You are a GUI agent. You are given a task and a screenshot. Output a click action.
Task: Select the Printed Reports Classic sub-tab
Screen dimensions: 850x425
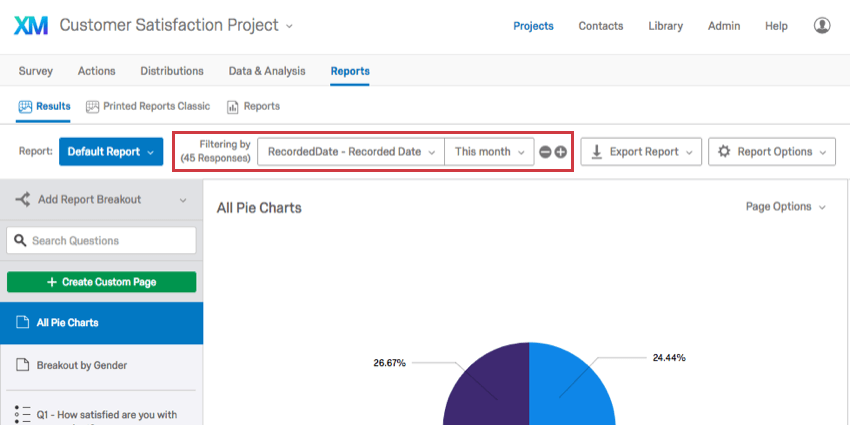[148, 106]
